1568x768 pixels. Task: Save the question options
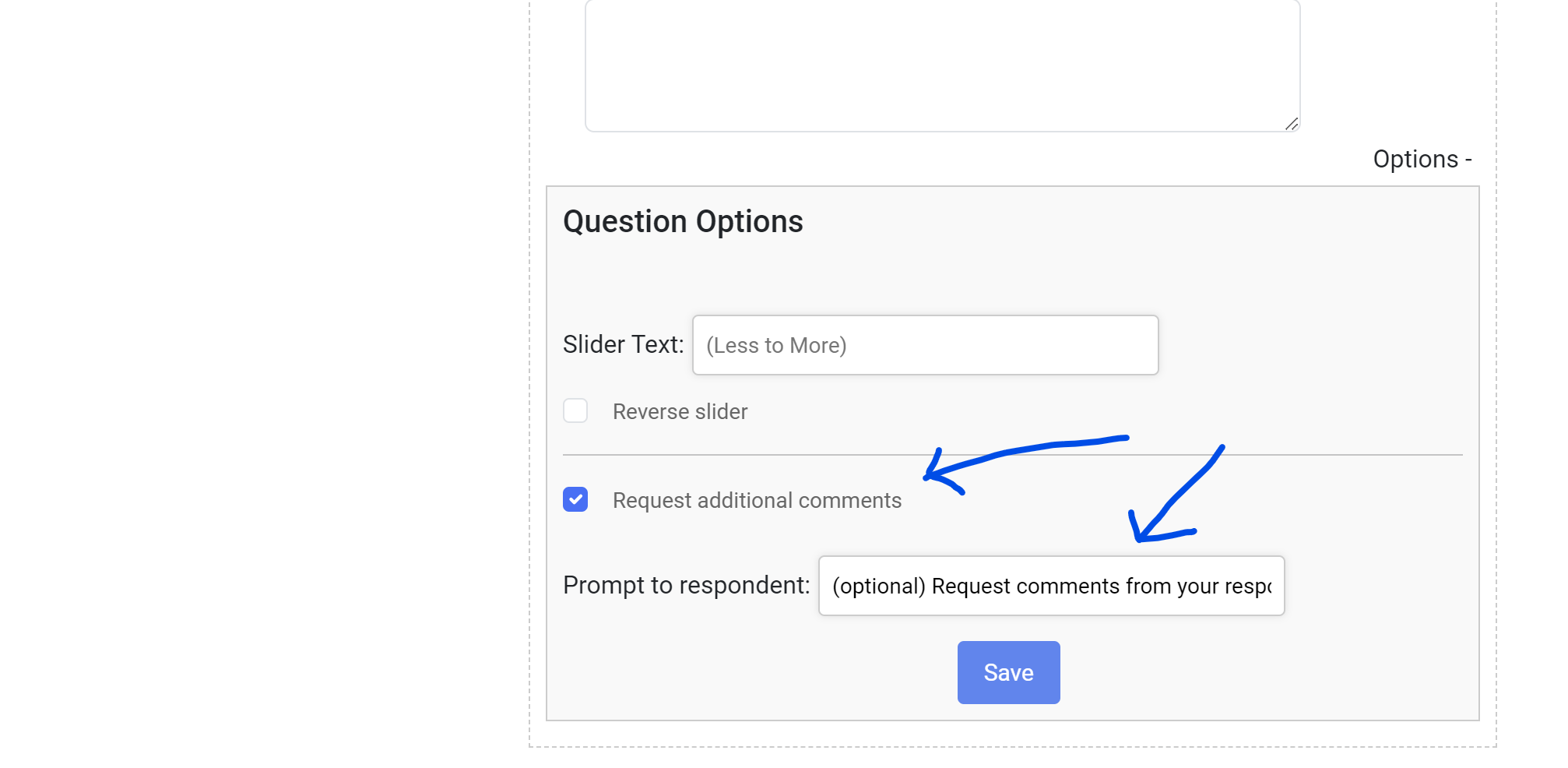pos(1008,671)
